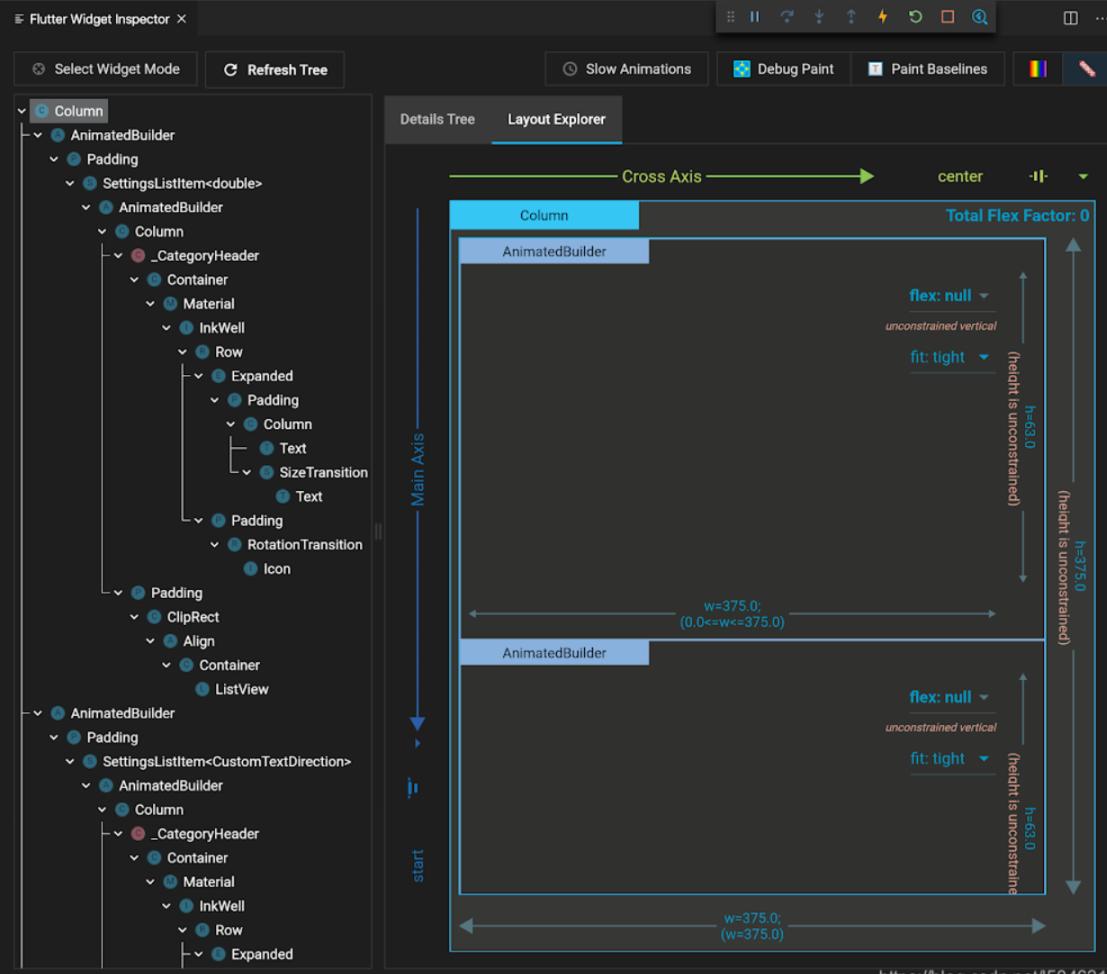Select the Layout Explorer tab
The image size is (1107, 974).
pyautogui.click(x=556, y=119)
